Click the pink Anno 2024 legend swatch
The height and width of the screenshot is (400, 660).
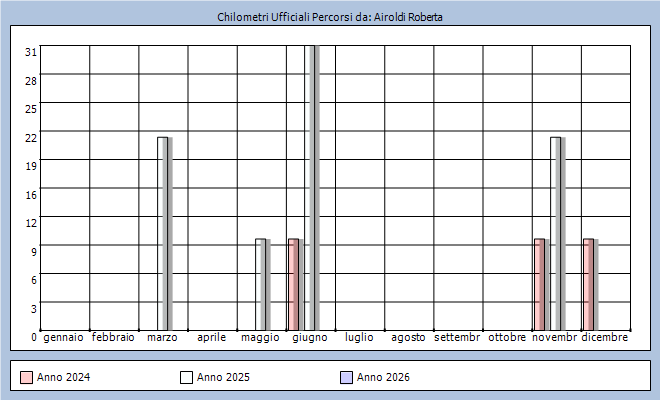point(27,377)
